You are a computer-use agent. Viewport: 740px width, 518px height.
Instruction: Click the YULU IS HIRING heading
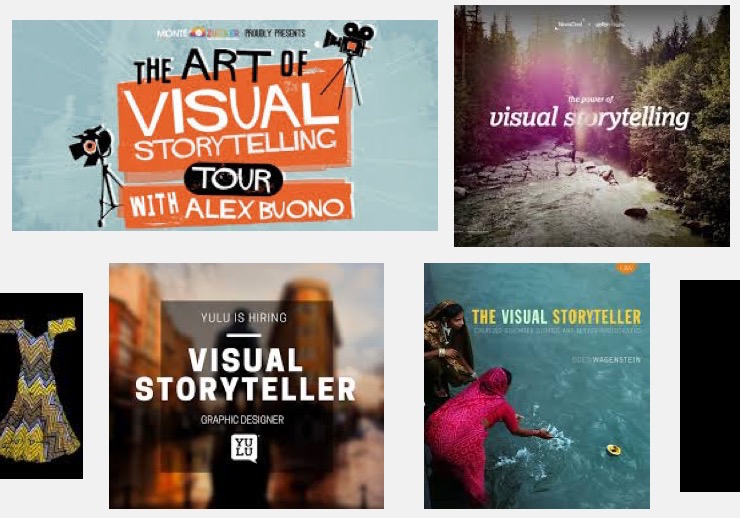point(244,317)
